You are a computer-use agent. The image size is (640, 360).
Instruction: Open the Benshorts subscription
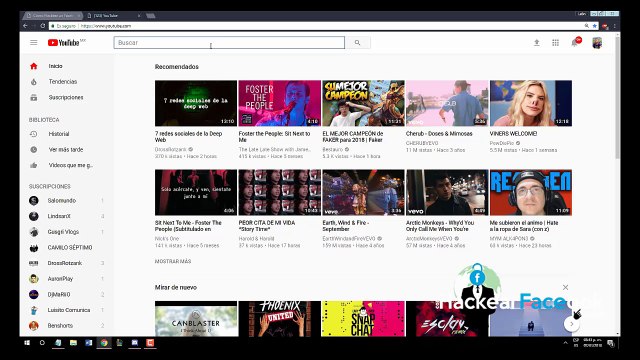pyautogui.click(x=67, y=326)
